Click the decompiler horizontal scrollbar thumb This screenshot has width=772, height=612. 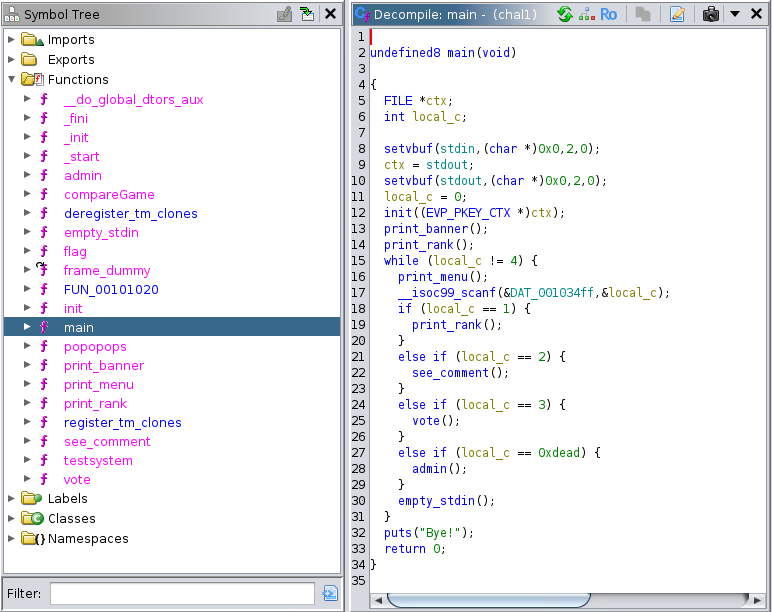point(488,600)
